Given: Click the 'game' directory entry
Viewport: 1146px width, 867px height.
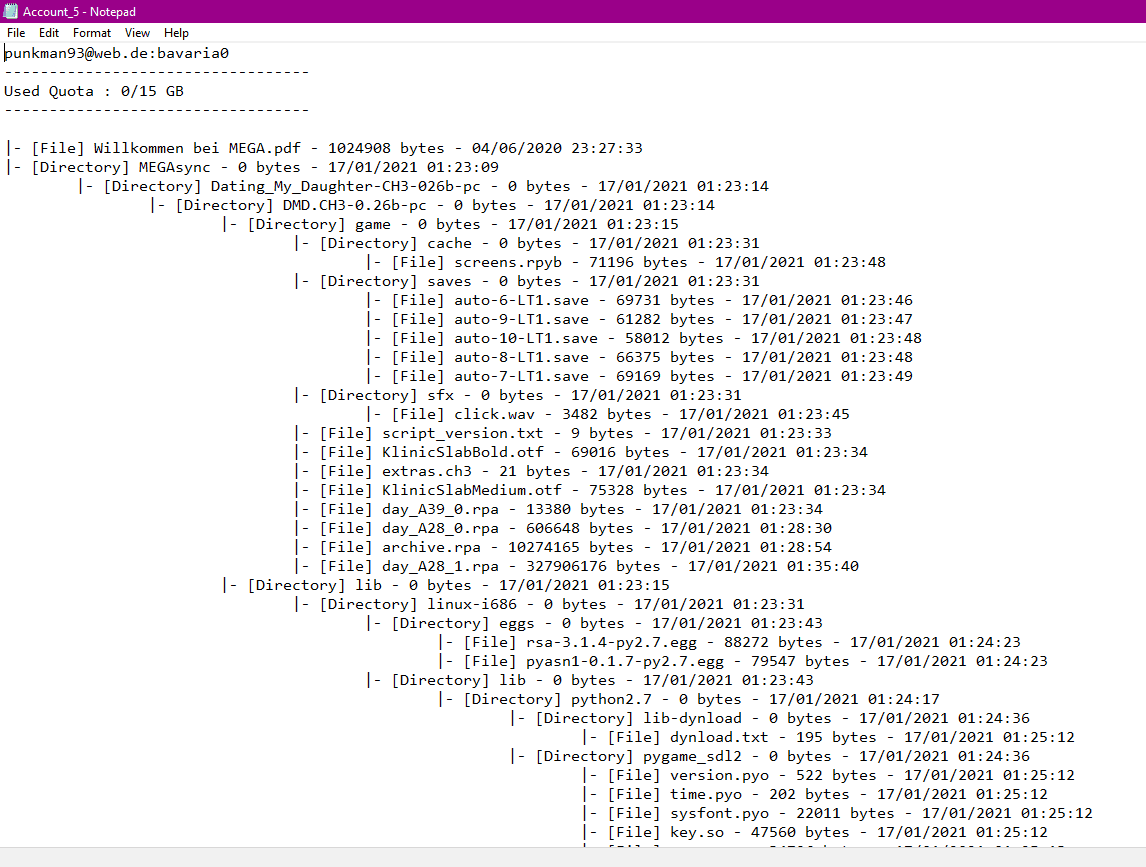Looking at the screenshot, I should tap(373, 224).
